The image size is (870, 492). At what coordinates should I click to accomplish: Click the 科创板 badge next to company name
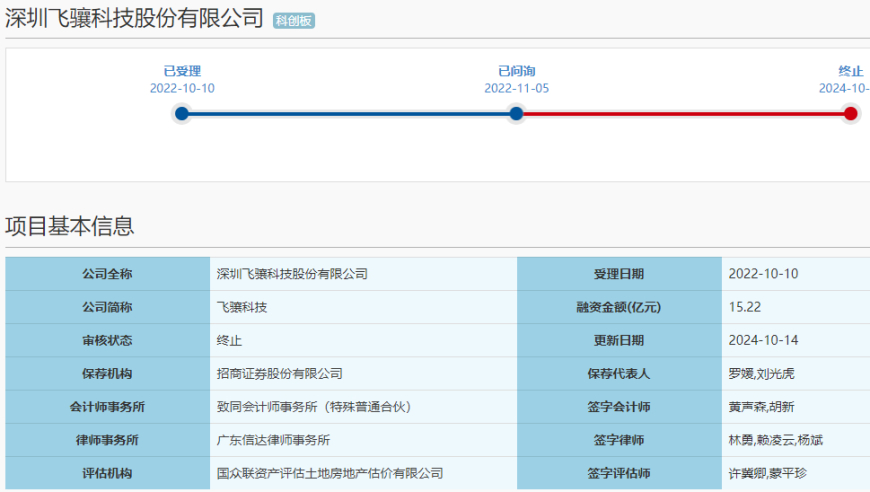click(294, 21)
